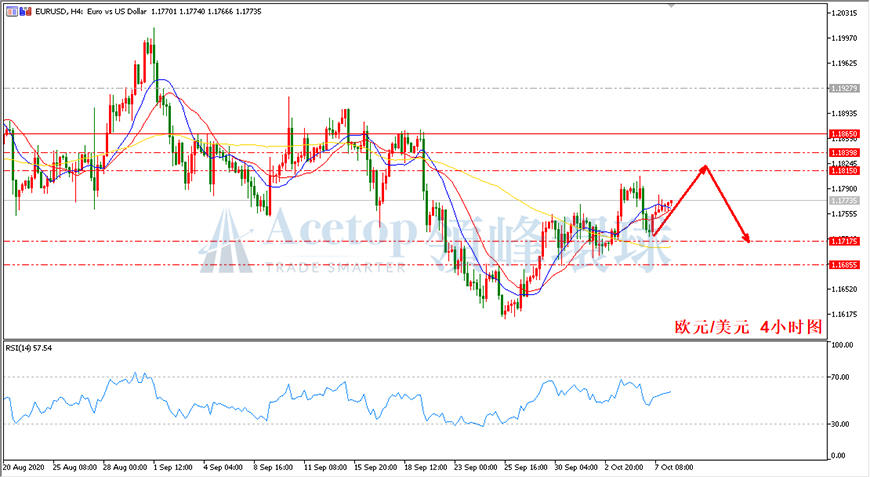This screenshot has width=870, height=477.
Task: Select the 1.18398 red price level label
Action: [844, 153]
